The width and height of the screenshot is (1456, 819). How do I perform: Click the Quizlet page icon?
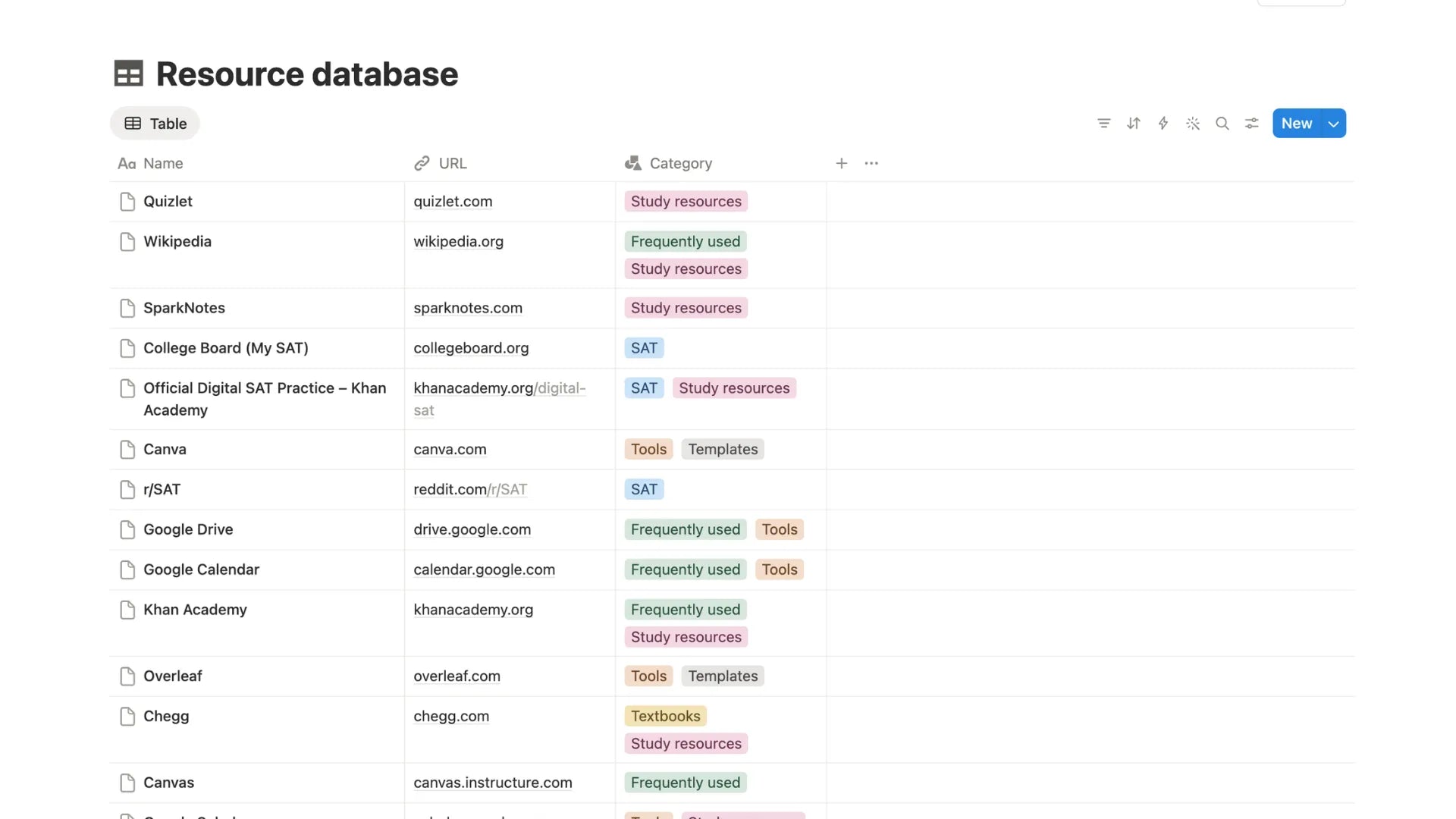coord(127,202)
